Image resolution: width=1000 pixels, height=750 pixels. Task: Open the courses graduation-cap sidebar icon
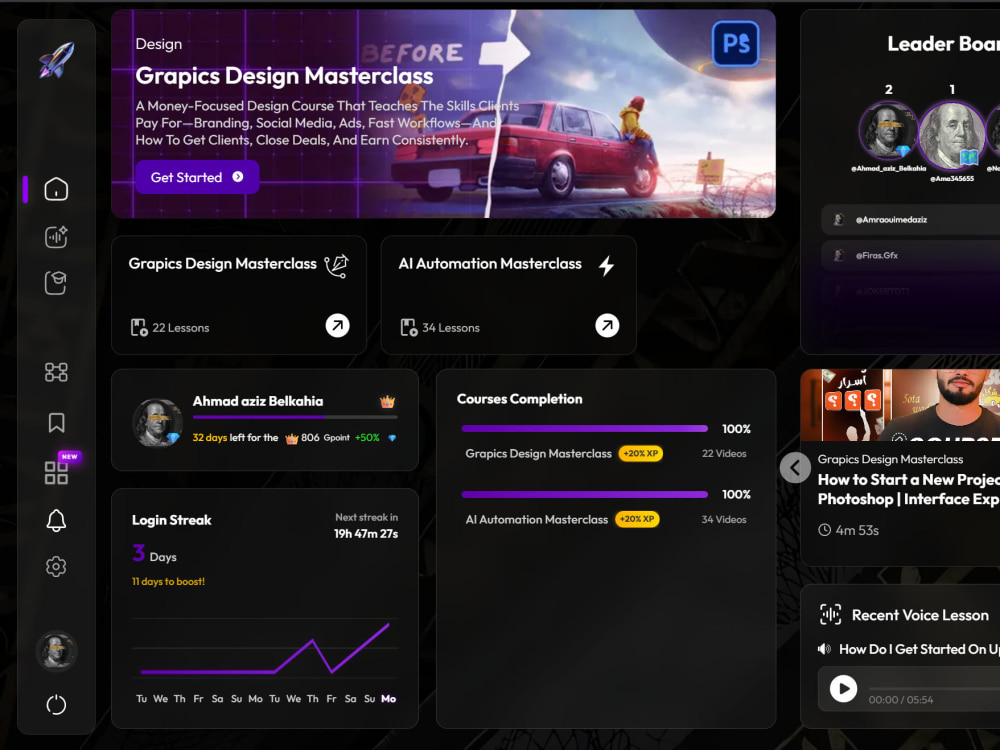pyautogui.click(x=56, y=283)
